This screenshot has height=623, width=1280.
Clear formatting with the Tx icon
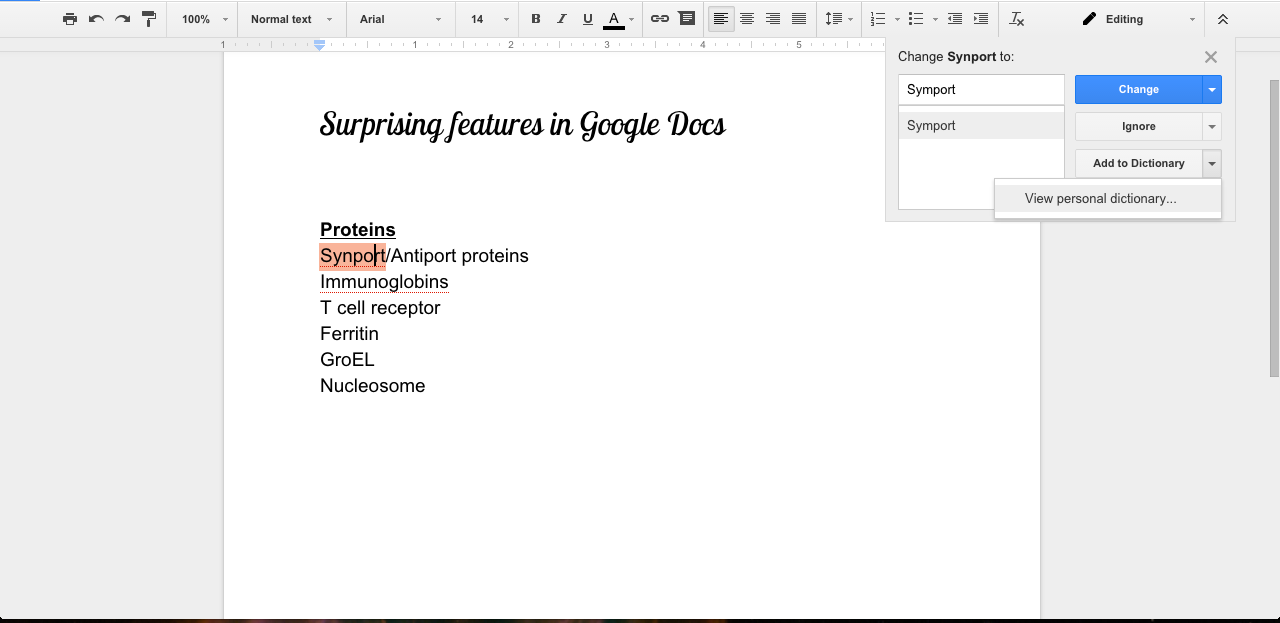click(x=1017, y=19)
